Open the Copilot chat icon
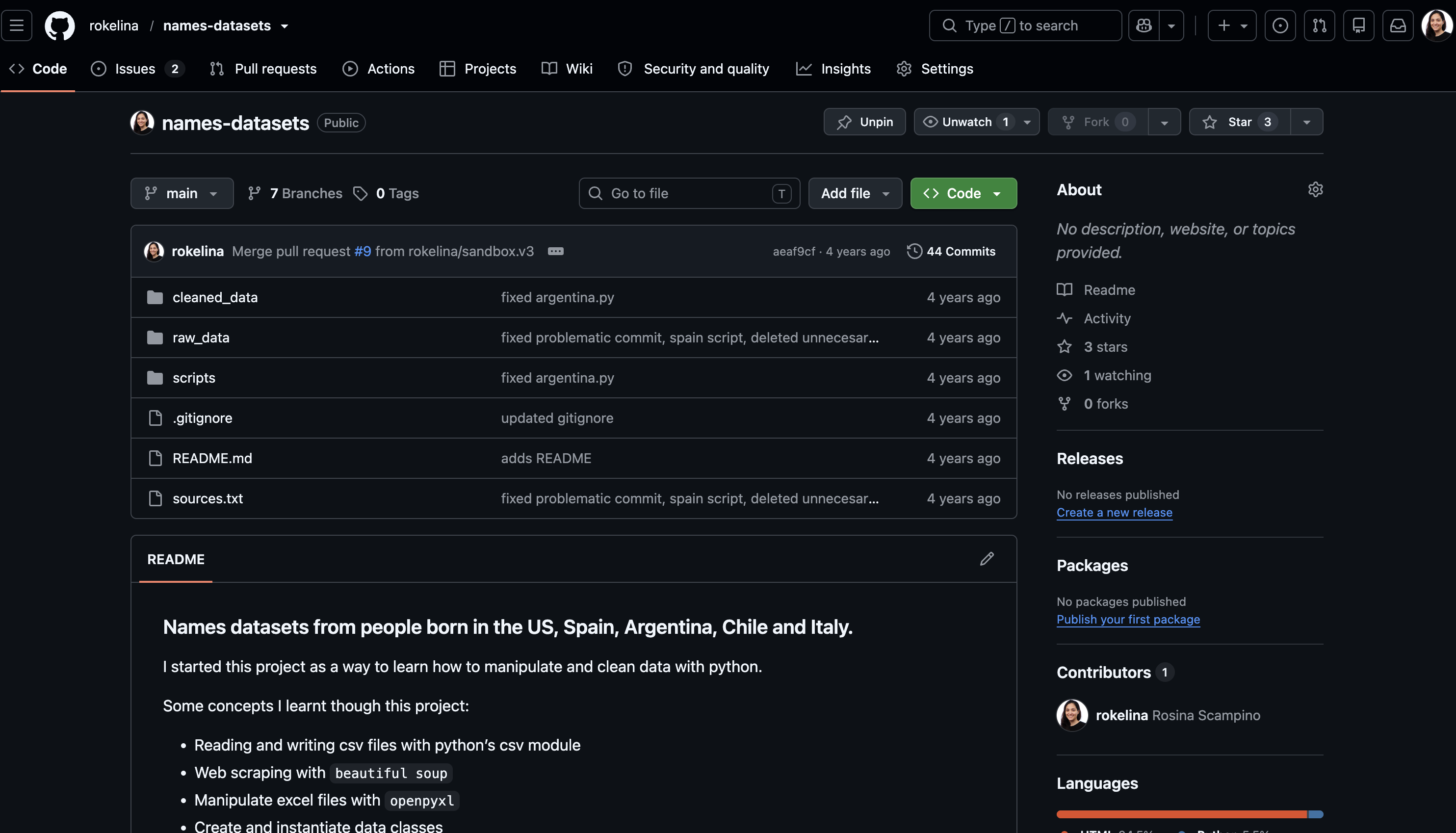 (x=1144, y=26)
